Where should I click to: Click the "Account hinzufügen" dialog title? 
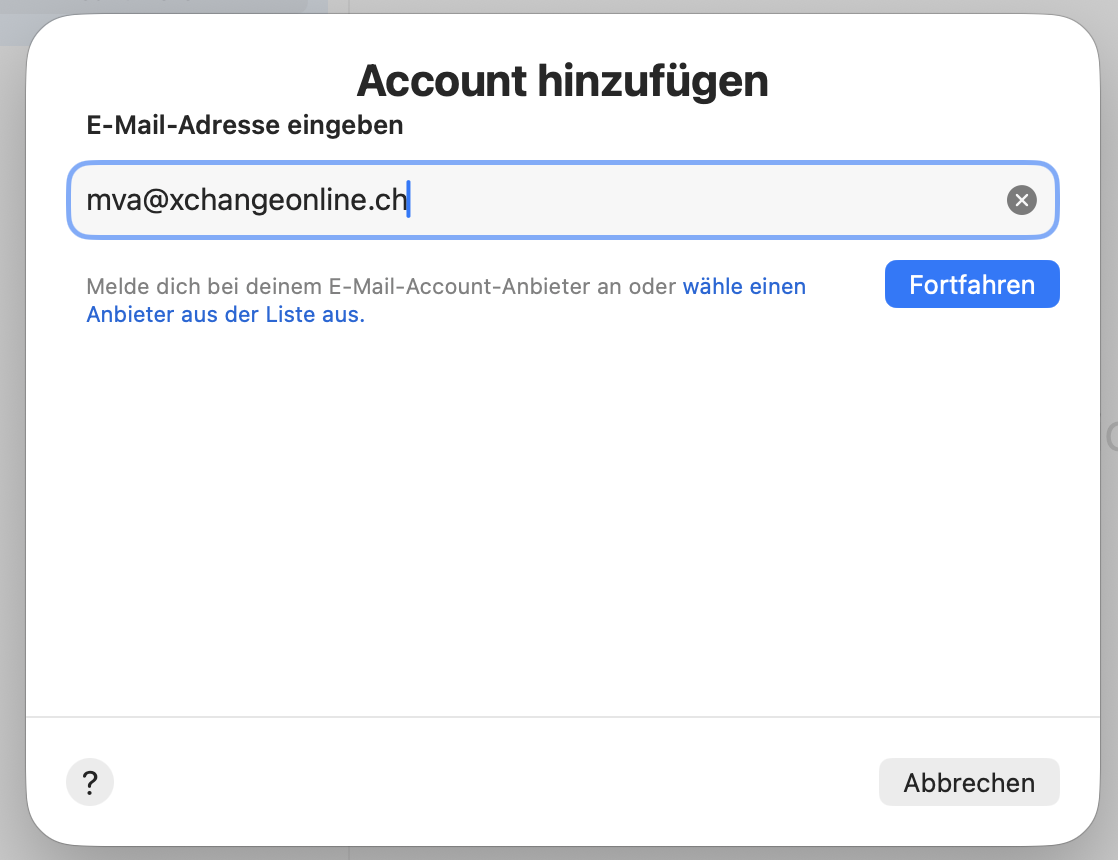pos(562,81)
